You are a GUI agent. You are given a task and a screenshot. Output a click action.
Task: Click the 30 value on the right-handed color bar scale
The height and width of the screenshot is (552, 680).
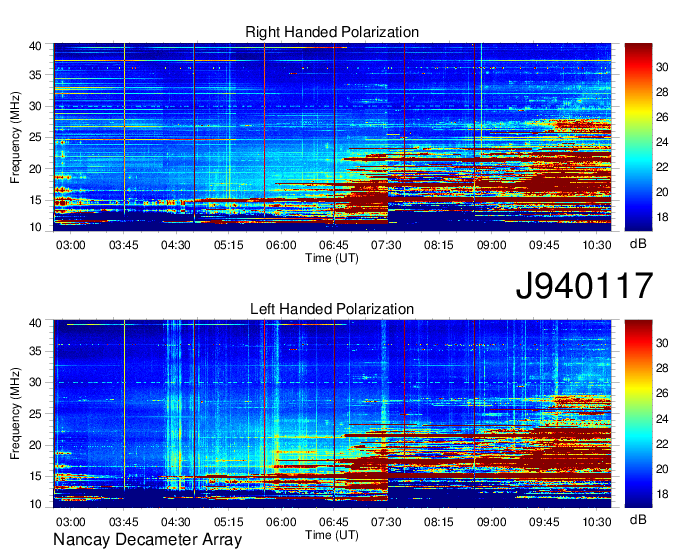click(662, 67)
